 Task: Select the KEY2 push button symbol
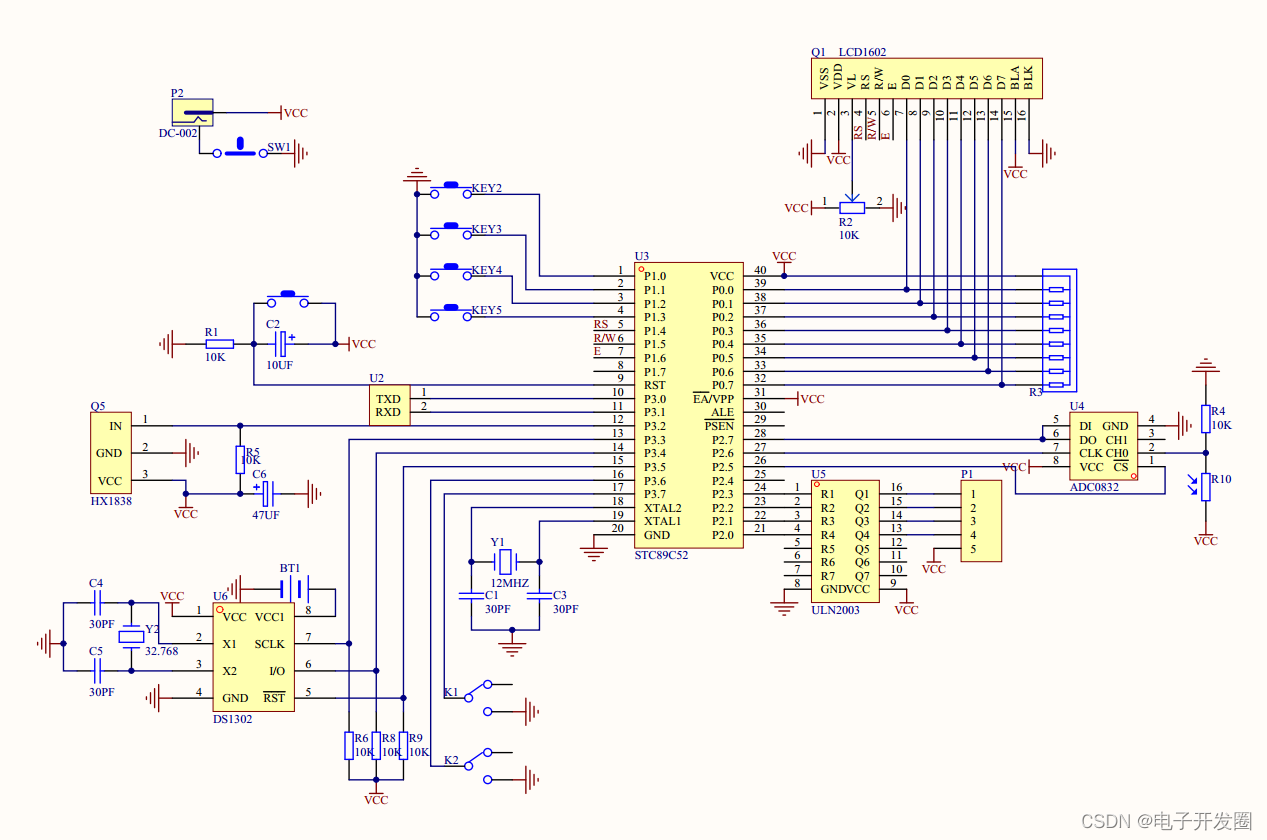451,189
